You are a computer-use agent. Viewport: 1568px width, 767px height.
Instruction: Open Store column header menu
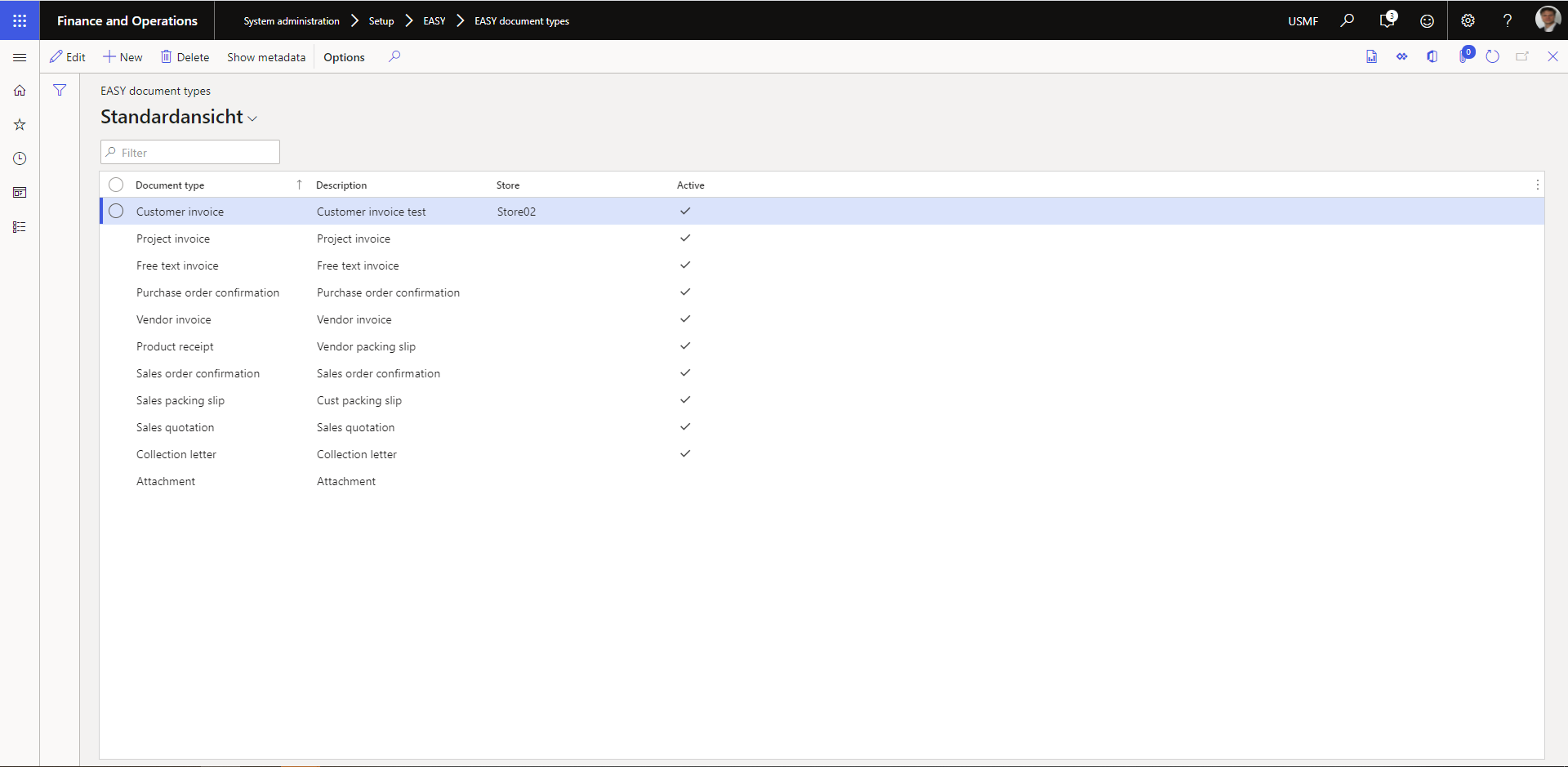pyautogui.click(x=508, y=185)
